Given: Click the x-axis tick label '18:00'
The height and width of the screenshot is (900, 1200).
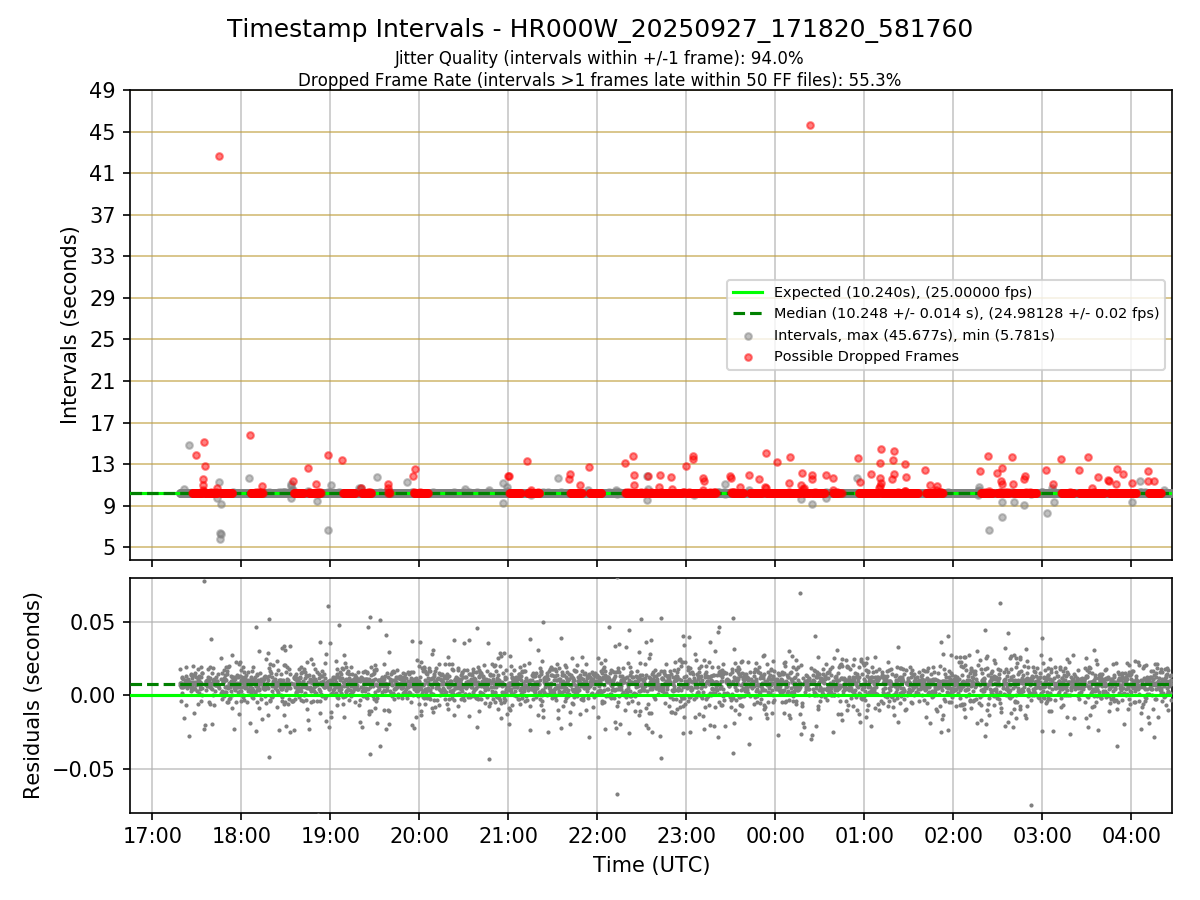Looking at the screenshot, I should (x=241, y=837).
